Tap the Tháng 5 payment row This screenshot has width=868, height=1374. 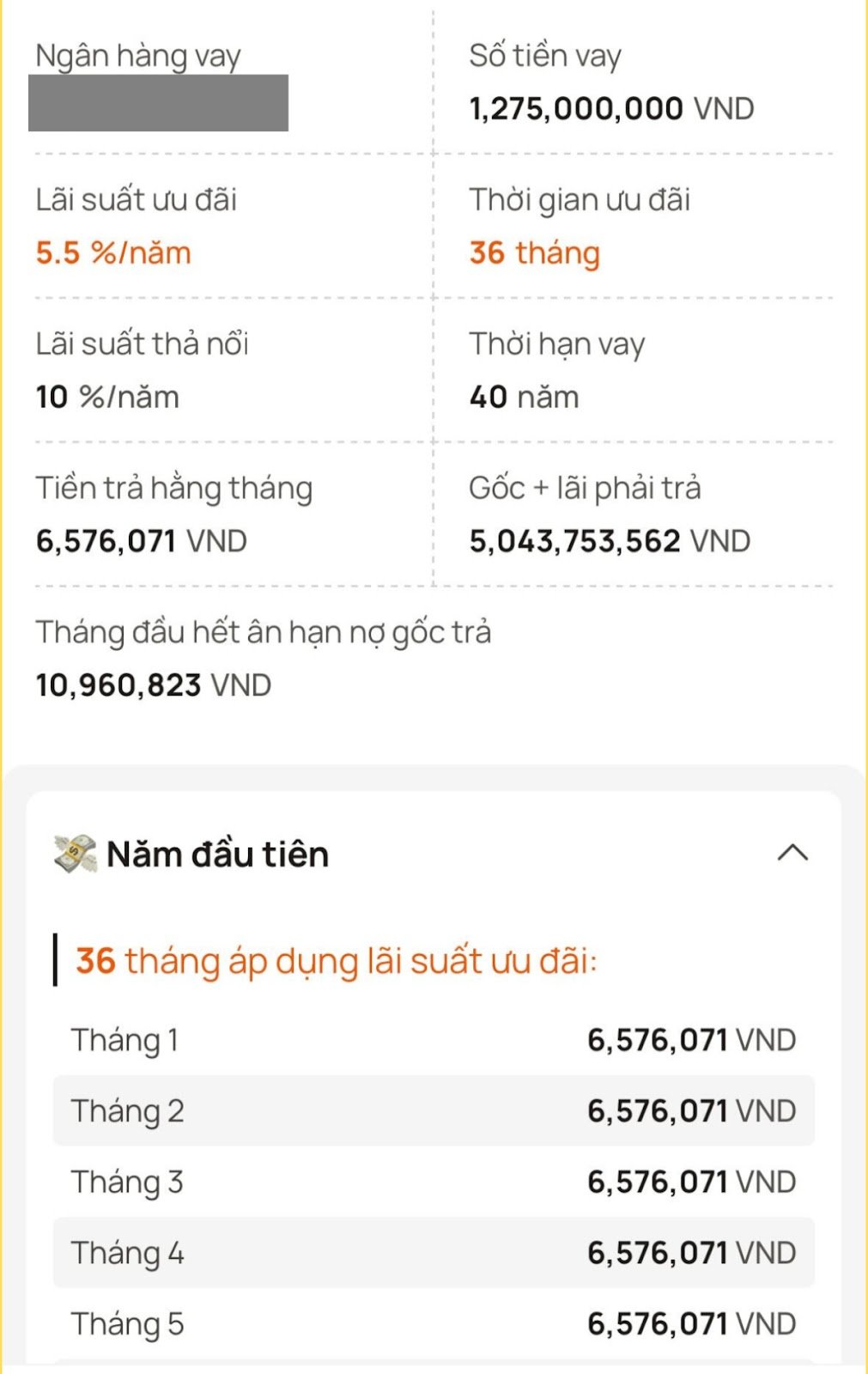434,1323
